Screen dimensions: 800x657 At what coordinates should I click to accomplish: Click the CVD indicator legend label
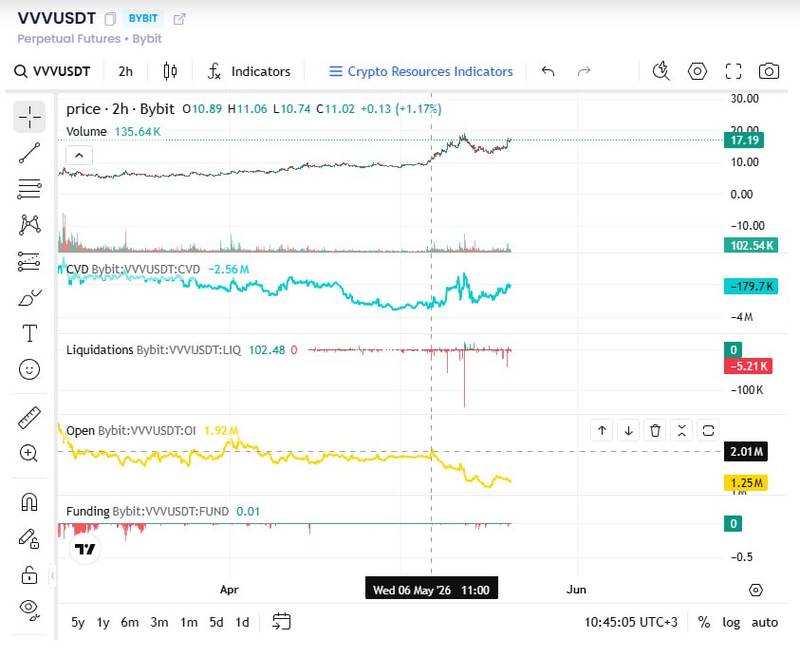coord(133,269)
